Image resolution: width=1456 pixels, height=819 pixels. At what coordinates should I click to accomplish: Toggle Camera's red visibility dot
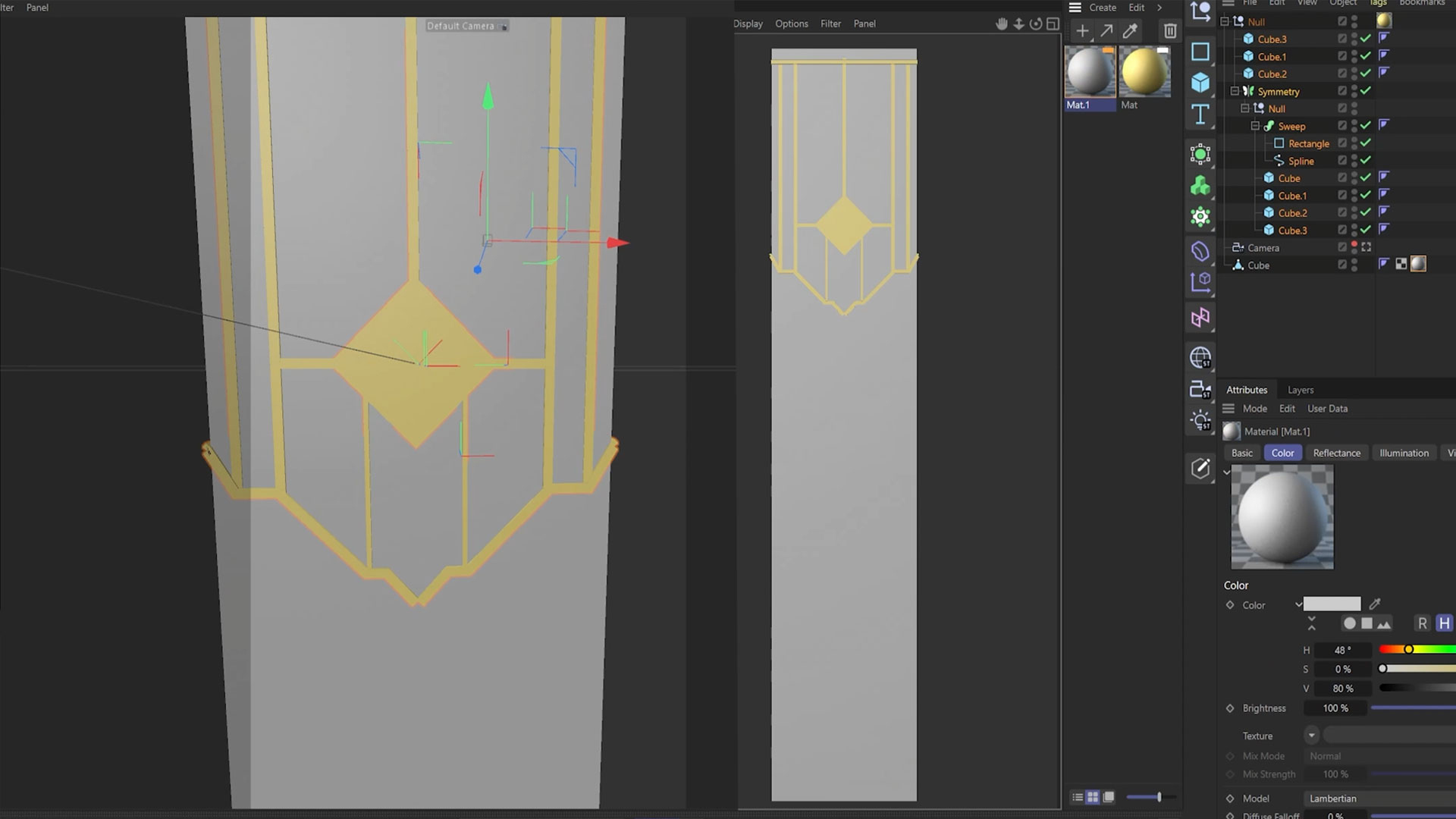[1354, 244]
